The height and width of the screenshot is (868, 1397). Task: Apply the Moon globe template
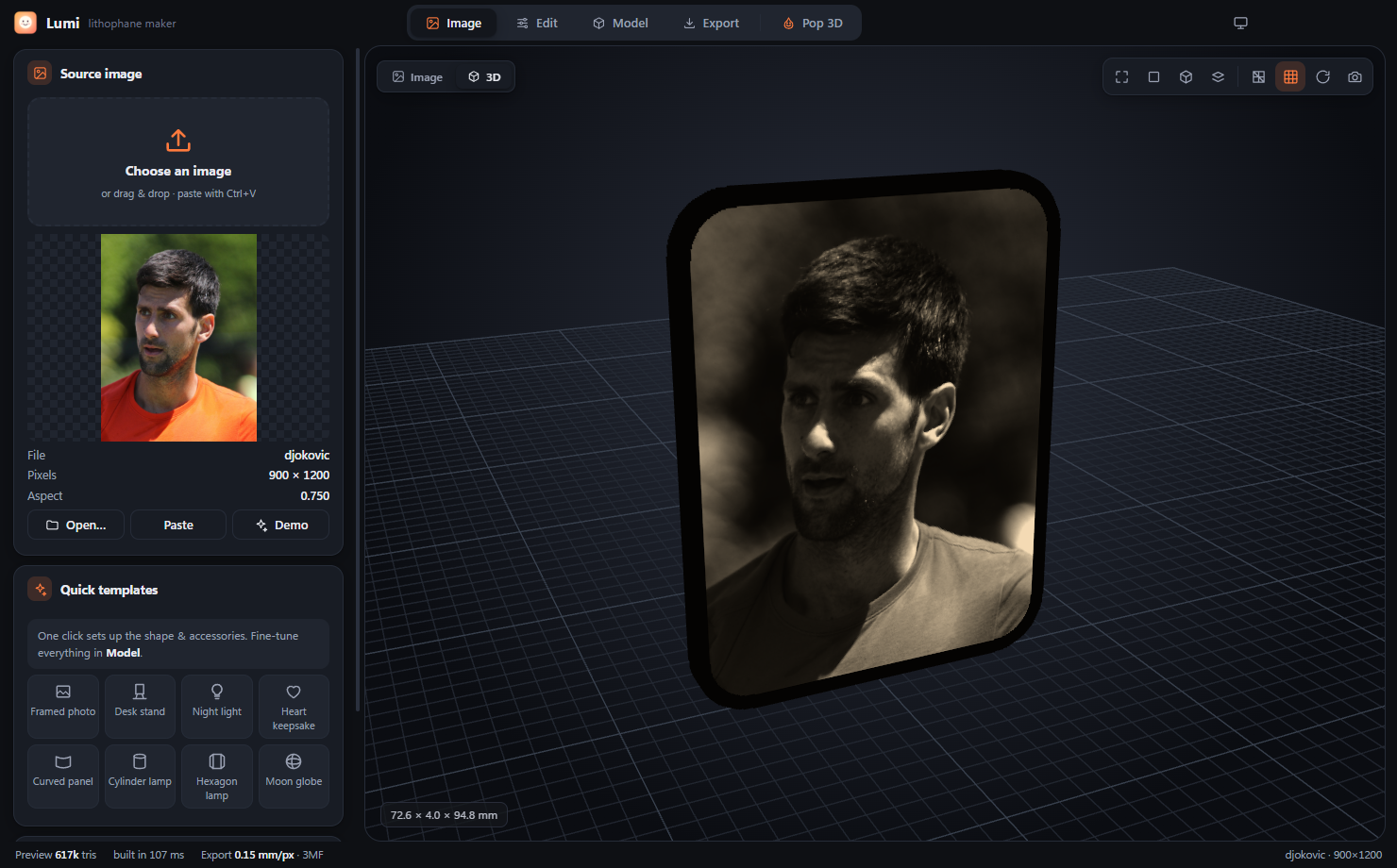pyautogui.click(x=294, y=776)
